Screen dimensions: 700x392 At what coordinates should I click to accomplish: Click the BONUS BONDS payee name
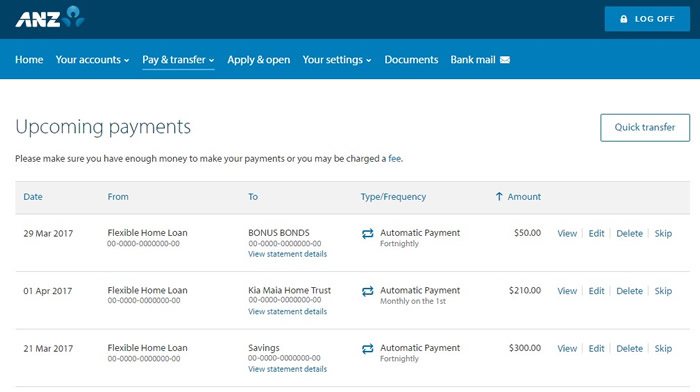point(279,233)
